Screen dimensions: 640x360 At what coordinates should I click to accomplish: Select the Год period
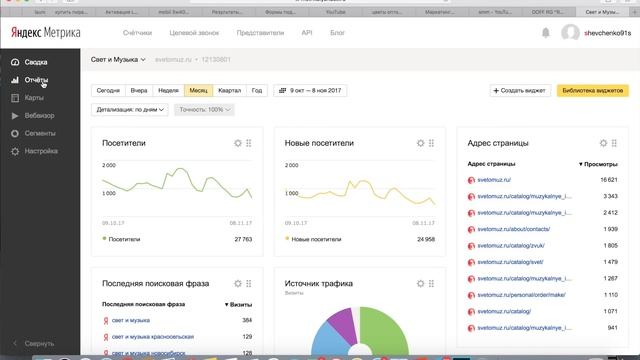257,91
